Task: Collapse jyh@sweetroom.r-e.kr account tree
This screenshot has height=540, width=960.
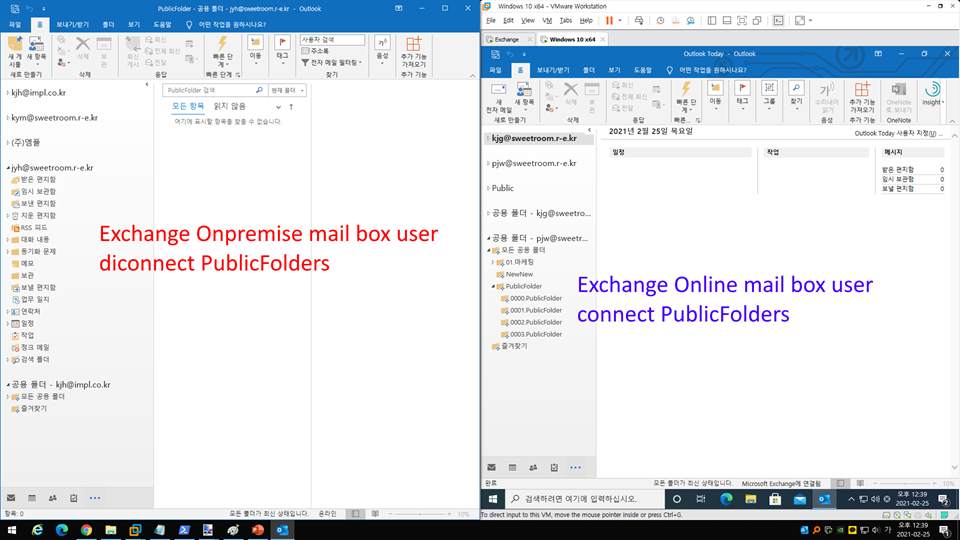Action: coord(8,167)
